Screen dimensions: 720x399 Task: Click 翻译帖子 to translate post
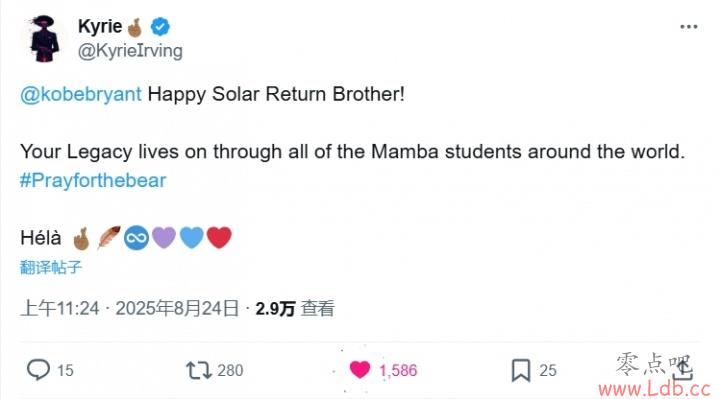[x=51, y=267]
